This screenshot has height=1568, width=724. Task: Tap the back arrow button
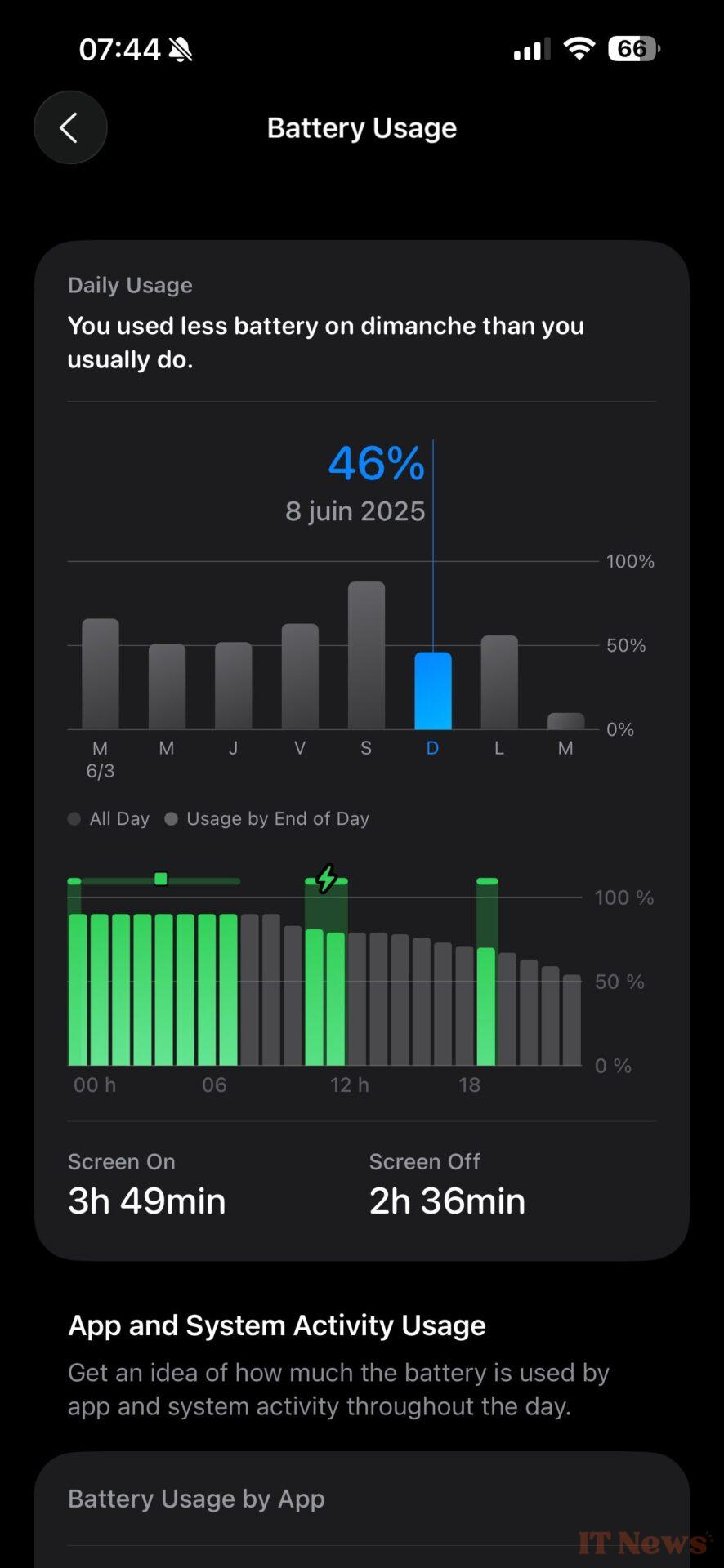(x=70, y=127)
